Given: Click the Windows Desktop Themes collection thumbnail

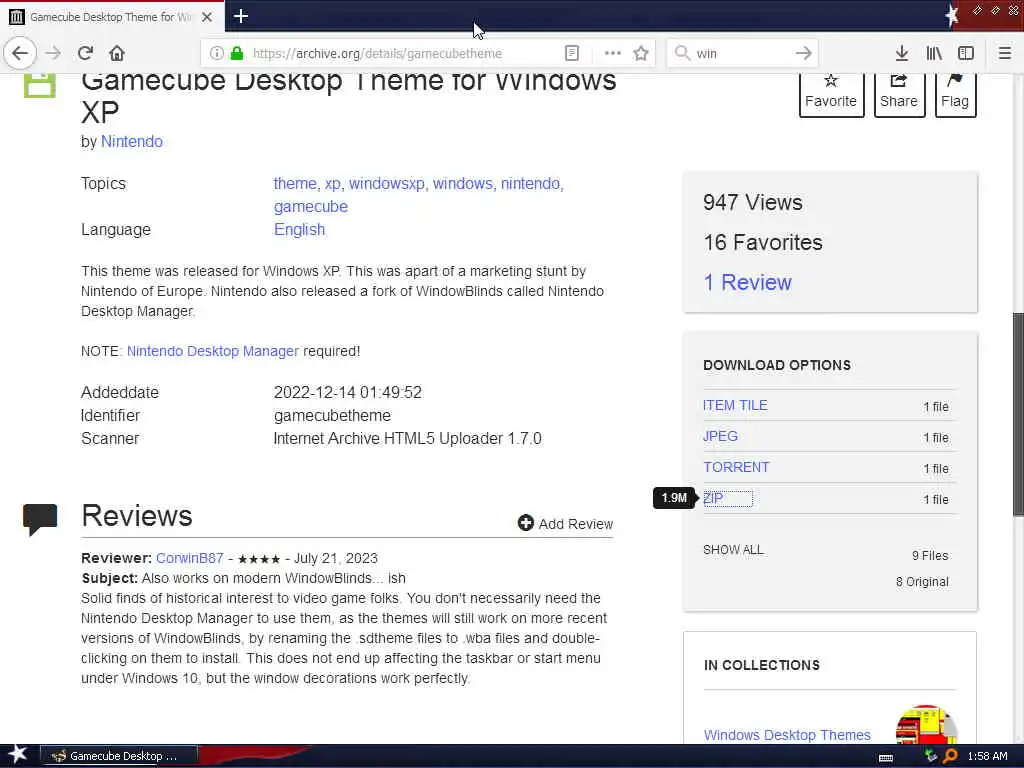Looking at the screenshot, I should click(926, 725).
